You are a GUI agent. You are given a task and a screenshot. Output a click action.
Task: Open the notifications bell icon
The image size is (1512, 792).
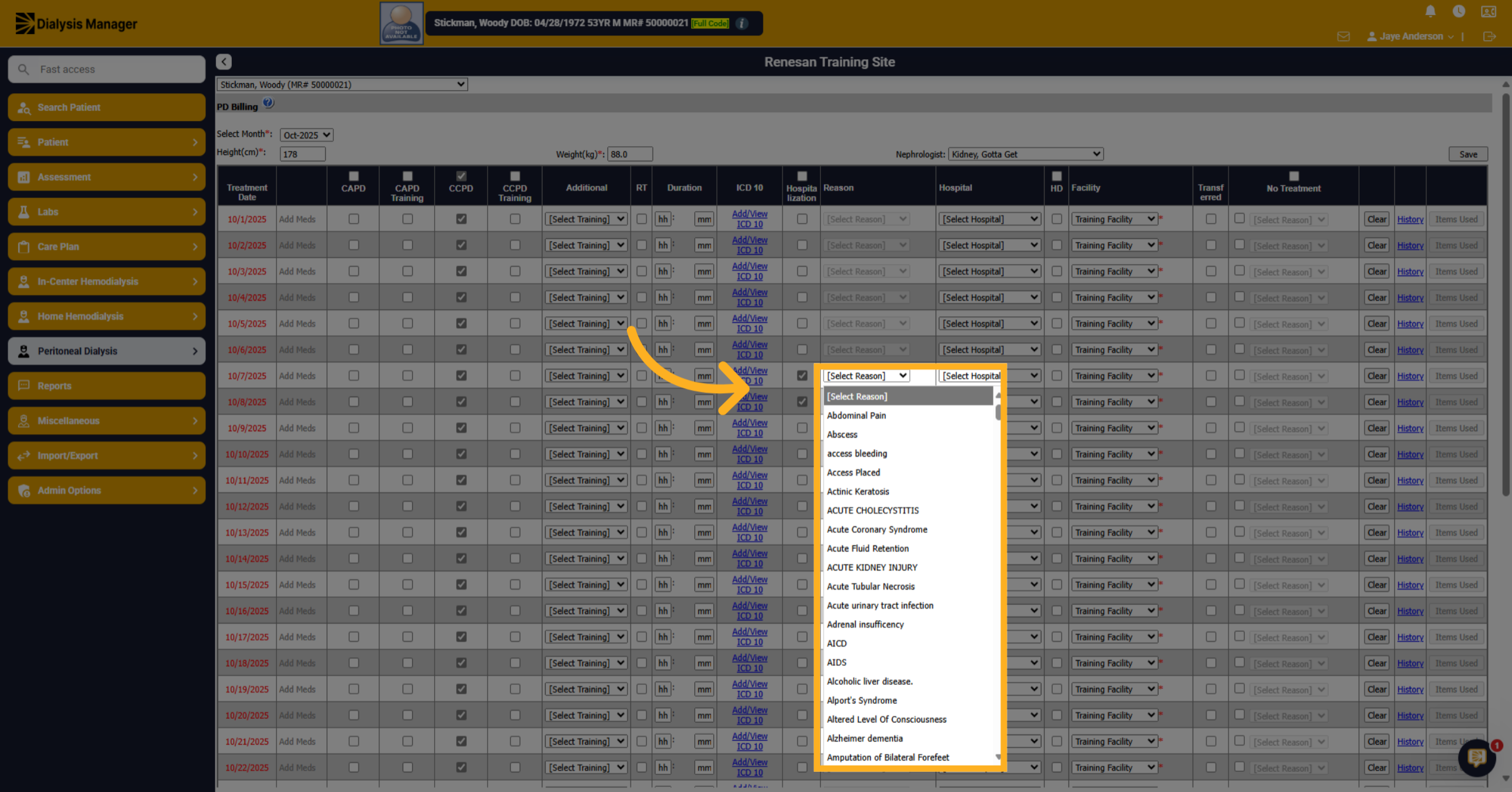tap(1430, 11)
